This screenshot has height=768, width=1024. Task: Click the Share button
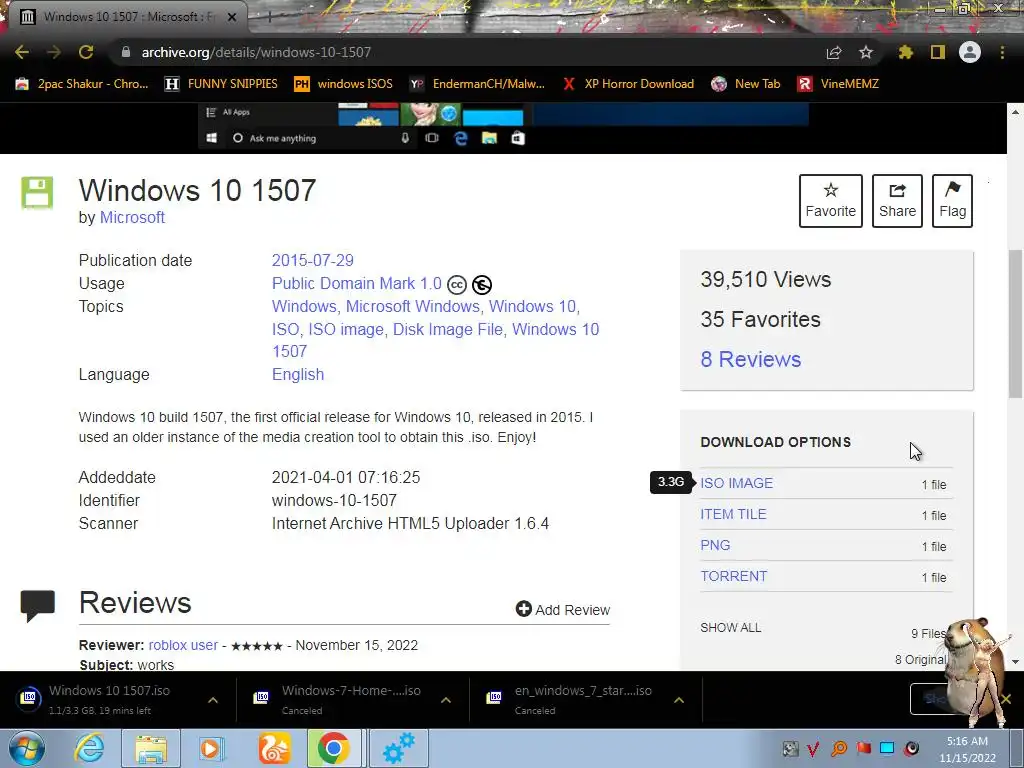point(897,201)
